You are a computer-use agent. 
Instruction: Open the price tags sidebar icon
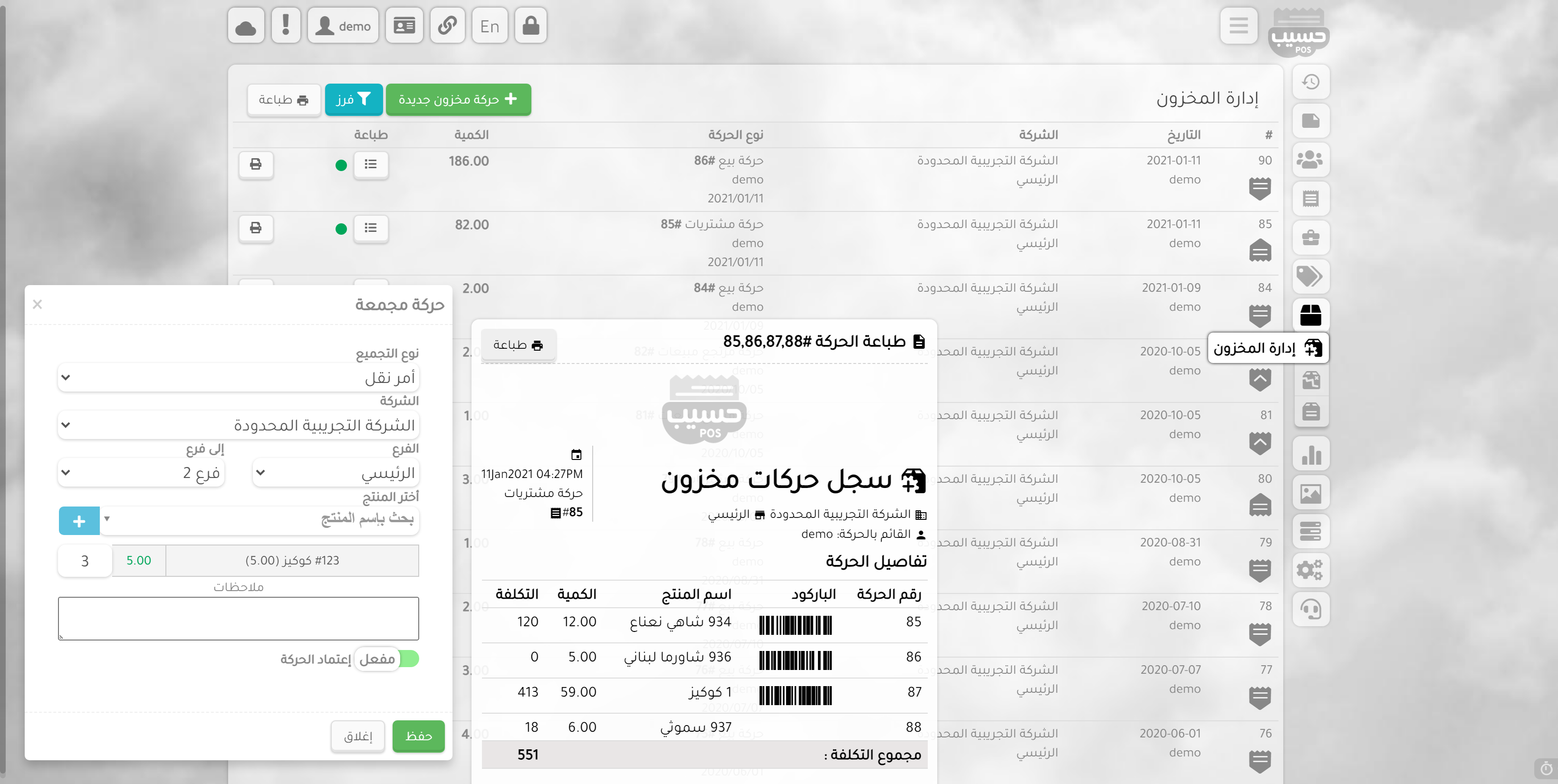(1310, 276)
